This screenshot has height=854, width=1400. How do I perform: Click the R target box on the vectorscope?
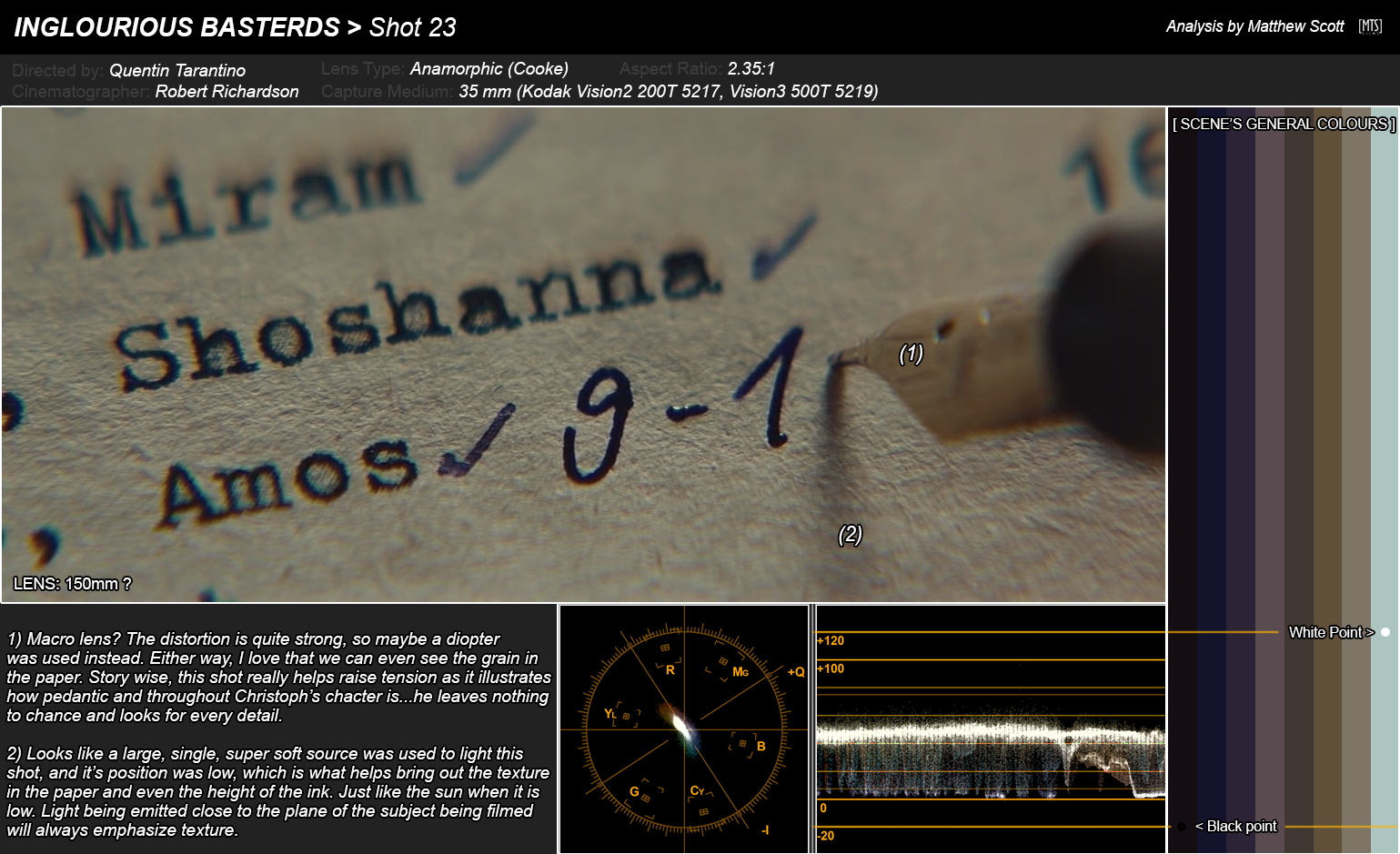tap(665, 648)
